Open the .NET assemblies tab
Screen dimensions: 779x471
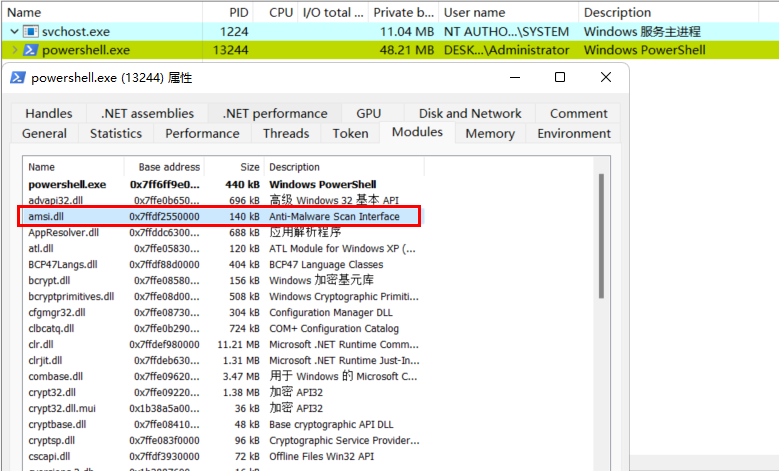(x=148, y=113)
